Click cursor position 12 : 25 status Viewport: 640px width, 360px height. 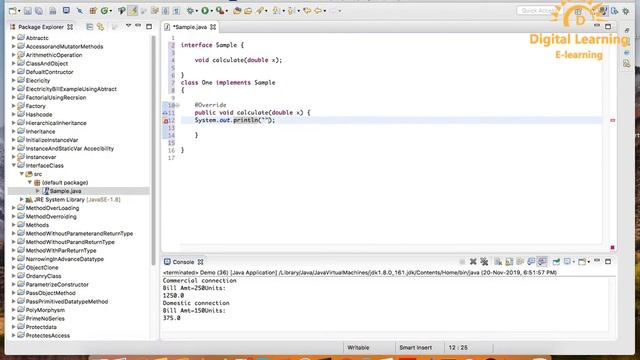458,348
